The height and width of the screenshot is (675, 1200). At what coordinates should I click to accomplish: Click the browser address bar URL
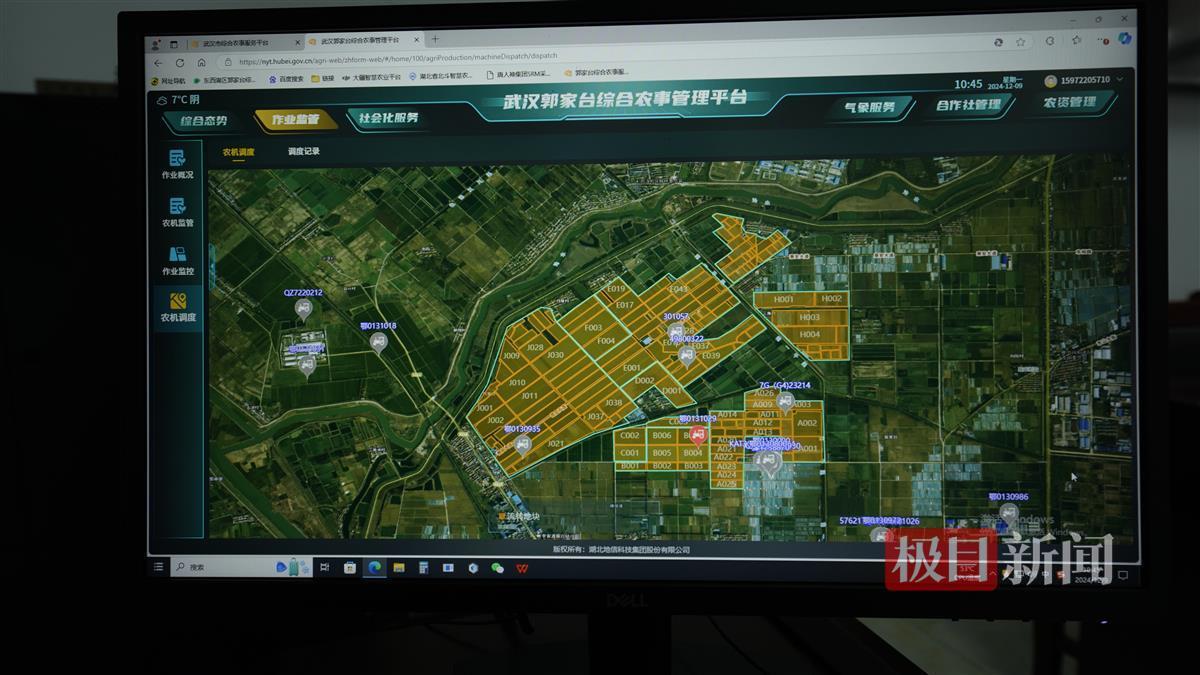pyautogui.click(x=400, y=58)
